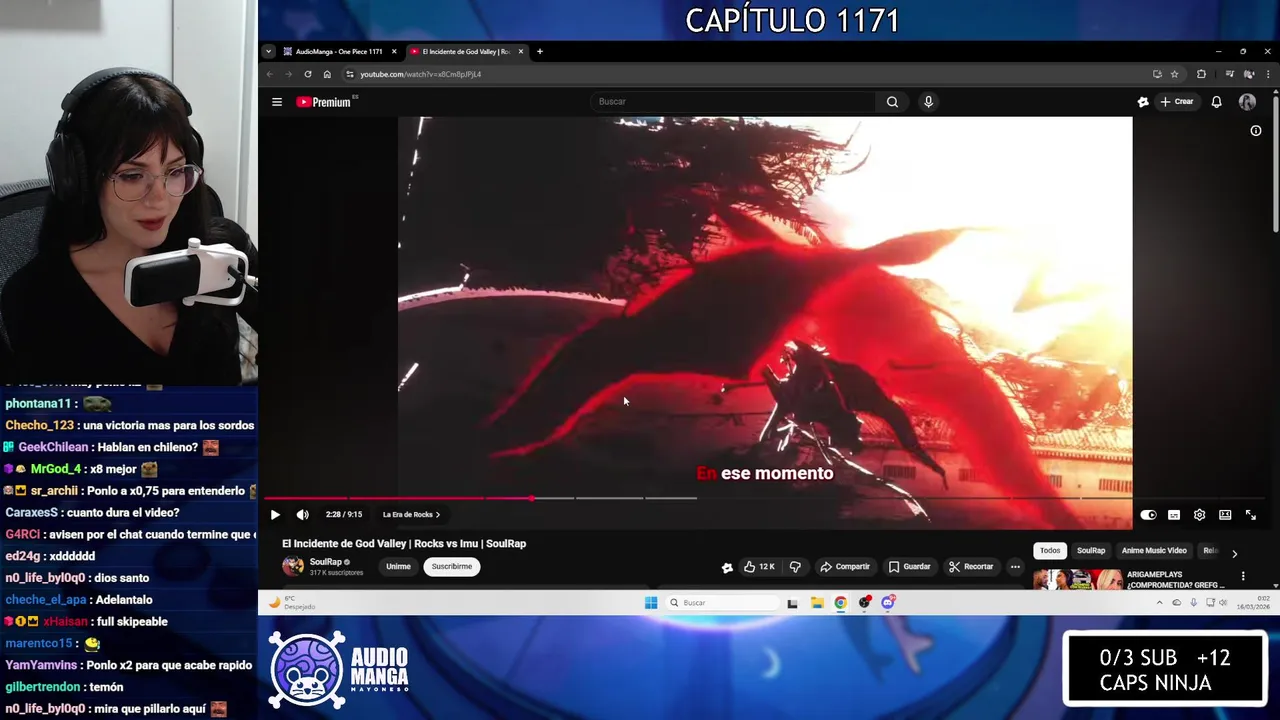Image resolution: width=1280 pixels, height=720 pixels.
Task: Open the weather widget showing 6°C
Action: [x=290, y=603]
